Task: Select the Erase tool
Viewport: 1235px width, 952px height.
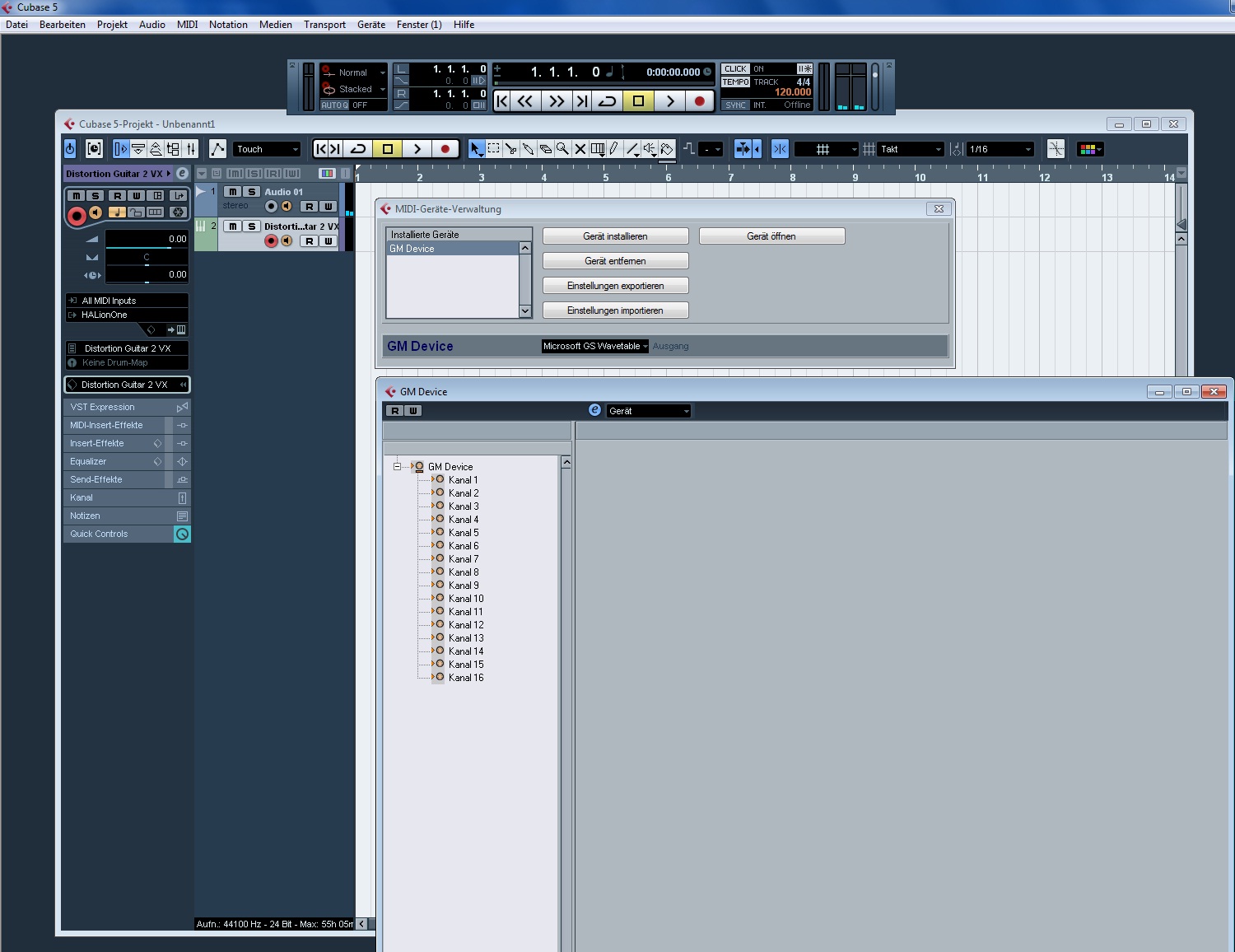Action: click(x=545, y=149)
